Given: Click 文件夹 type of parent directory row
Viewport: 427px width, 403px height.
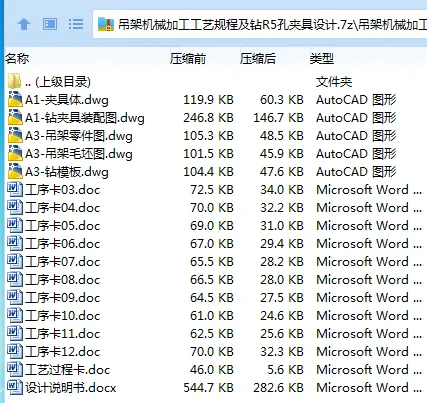Looking at the screenshot, I should 334,82.
